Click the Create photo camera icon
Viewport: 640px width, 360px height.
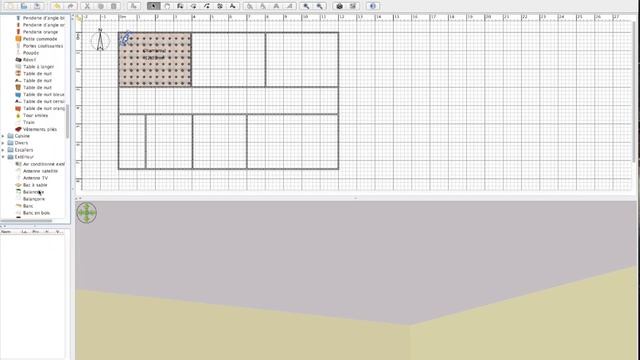340,6
